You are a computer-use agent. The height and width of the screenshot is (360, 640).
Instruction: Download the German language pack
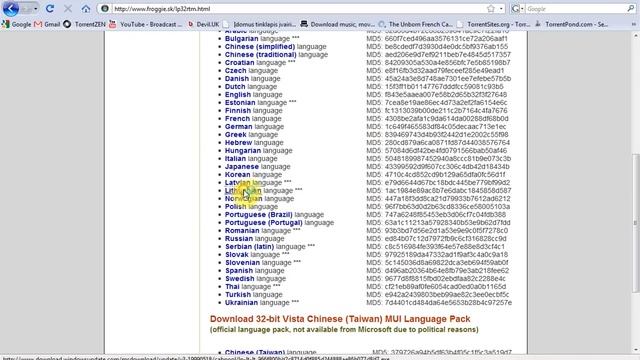(238, 127)
